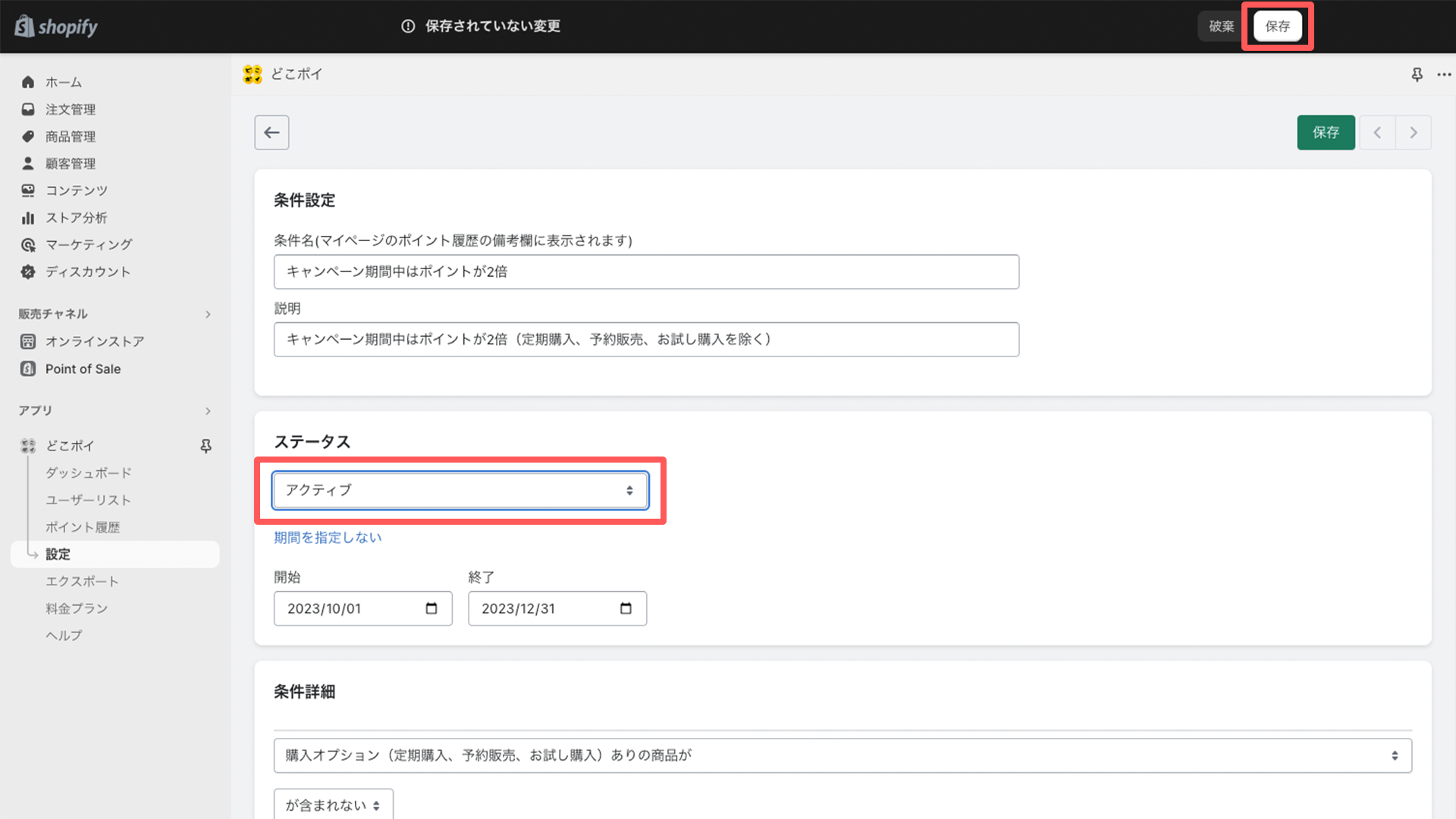1456x819 pixels.
Task: Click into the 条件名 text field
Action: click(x=646, y=271)
